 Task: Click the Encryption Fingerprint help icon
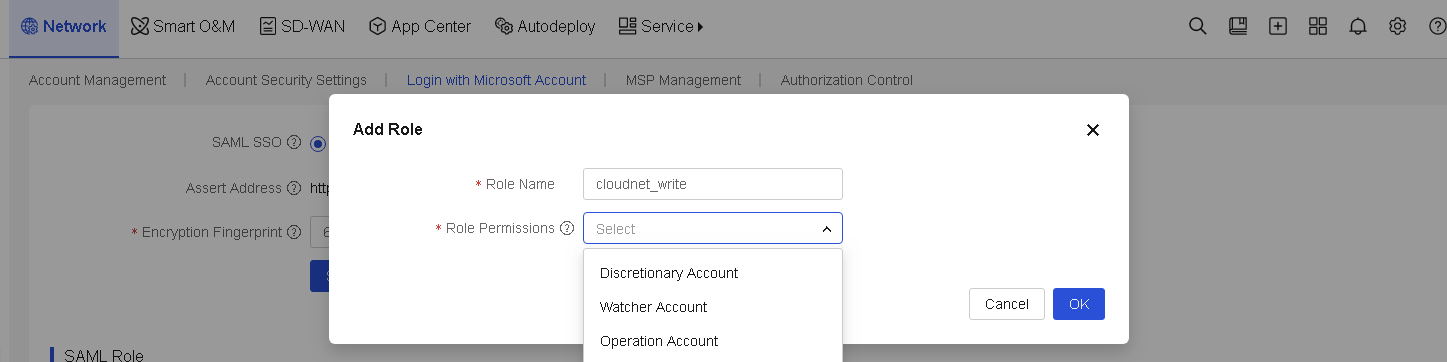pos(294,231)
